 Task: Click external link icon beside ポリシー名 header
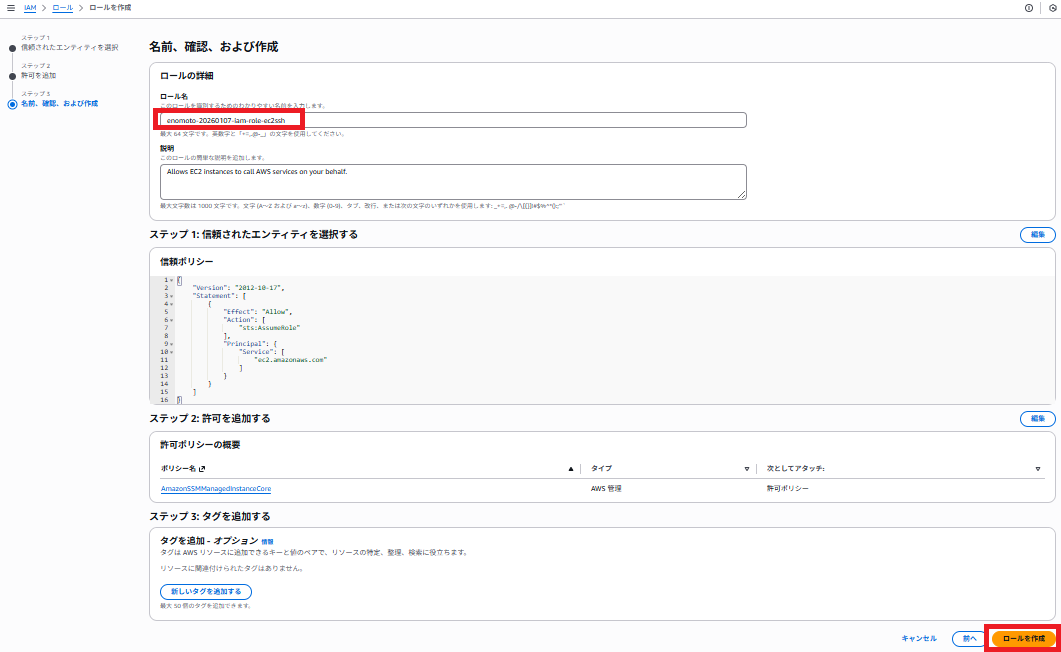(x=202, y=468)
